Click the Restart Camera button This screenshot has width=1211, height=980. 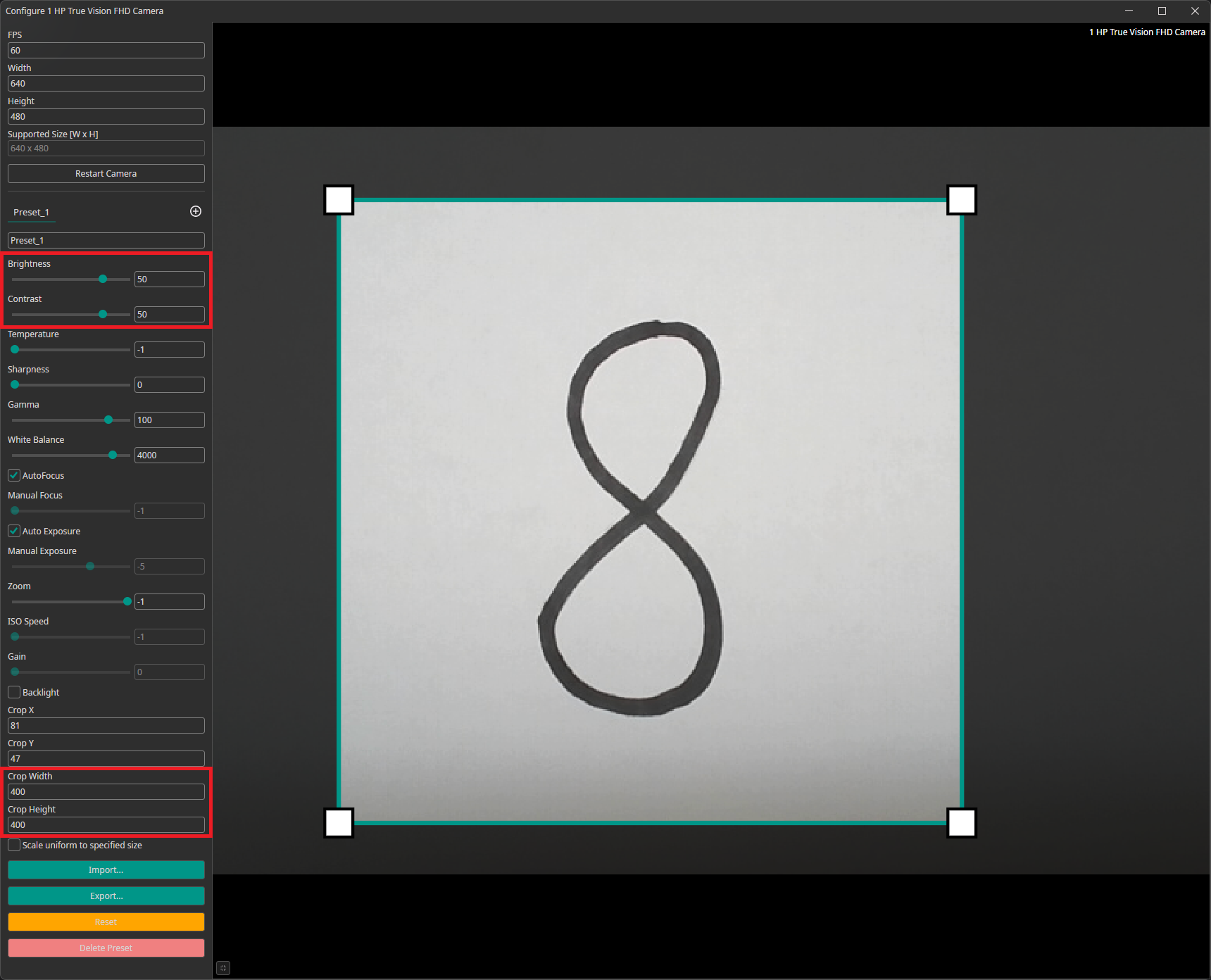[x=106, y=173]
